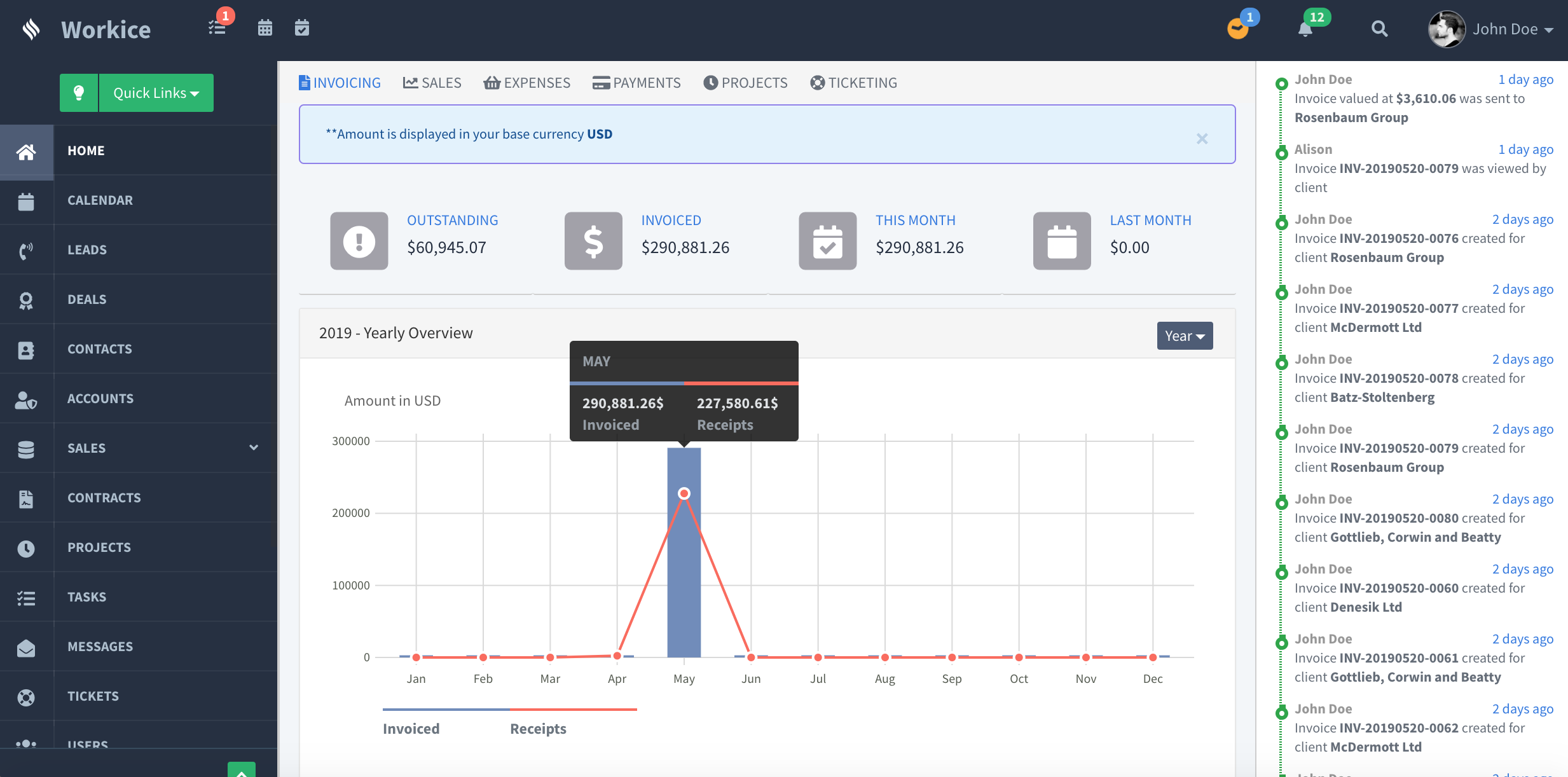Switch to the Expenses tab
Image resolution: width=1568 pixels, height=777 pixels.
527,83
